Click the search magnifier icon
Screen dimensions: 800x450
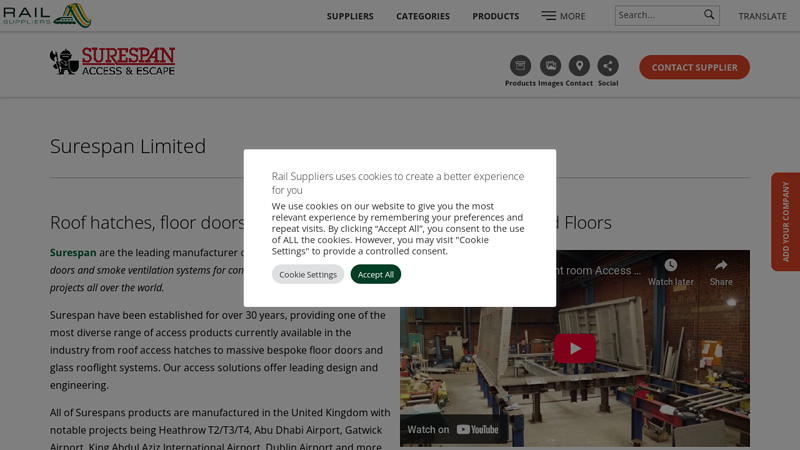click(x=709, y=15)
